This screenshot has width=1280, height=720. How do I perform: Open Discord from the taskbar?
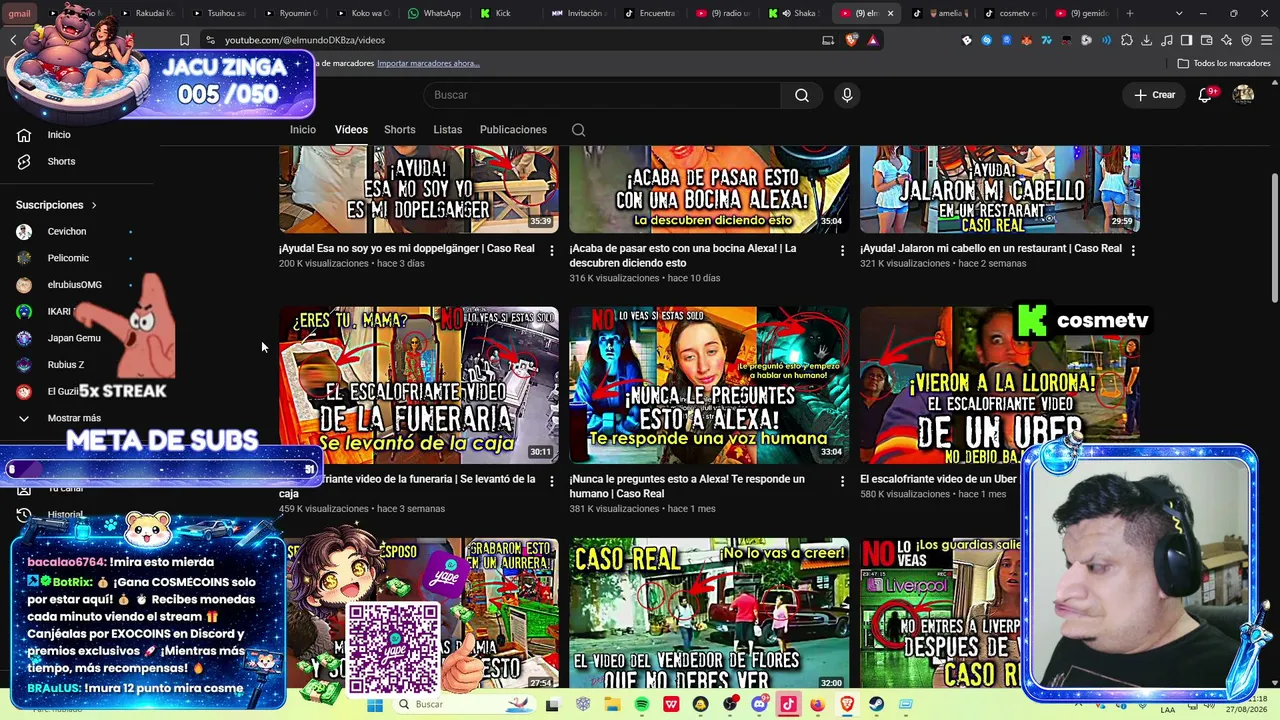[759, 705]
